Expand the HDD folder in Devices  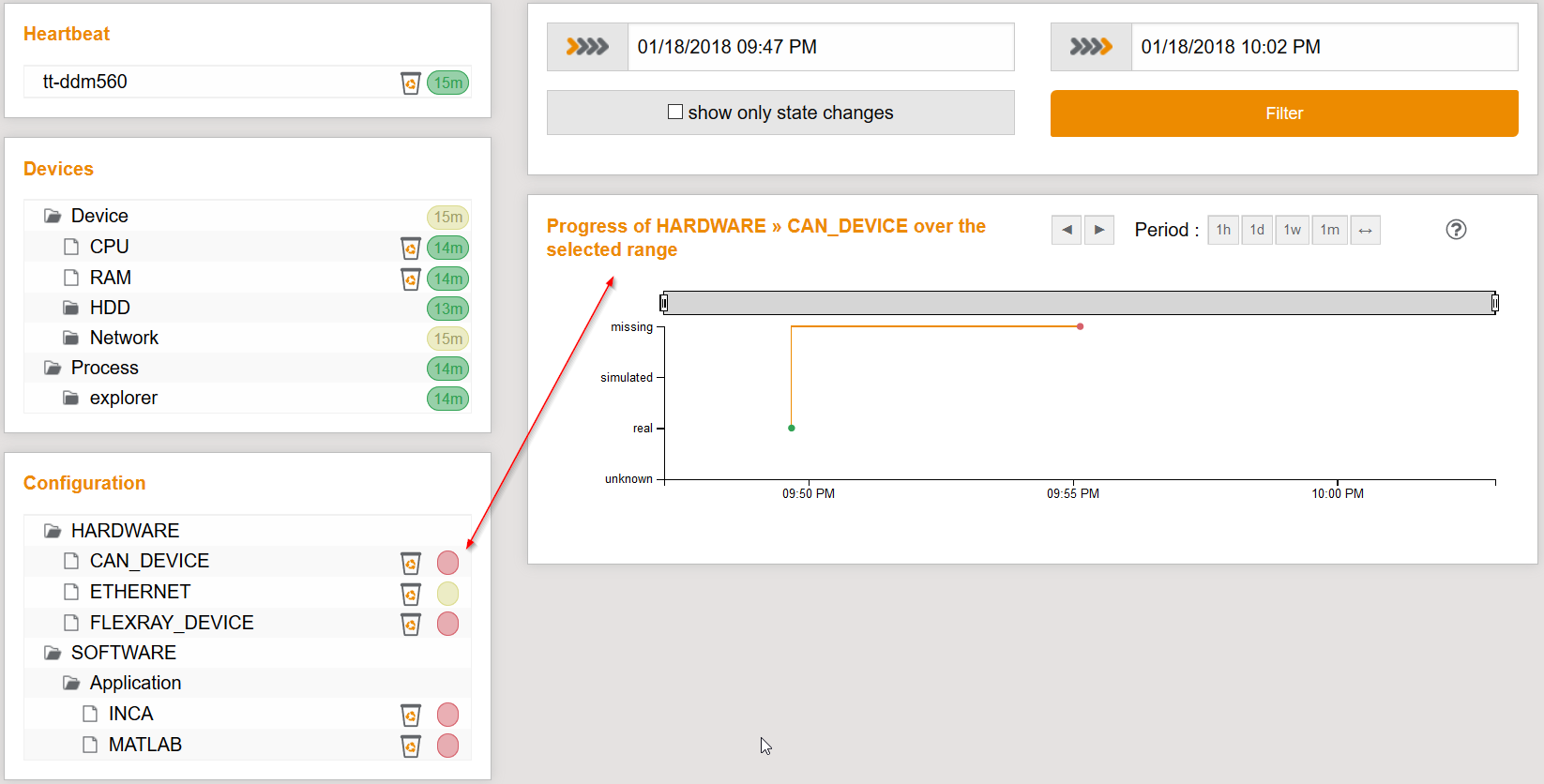(x=71, y=309)
